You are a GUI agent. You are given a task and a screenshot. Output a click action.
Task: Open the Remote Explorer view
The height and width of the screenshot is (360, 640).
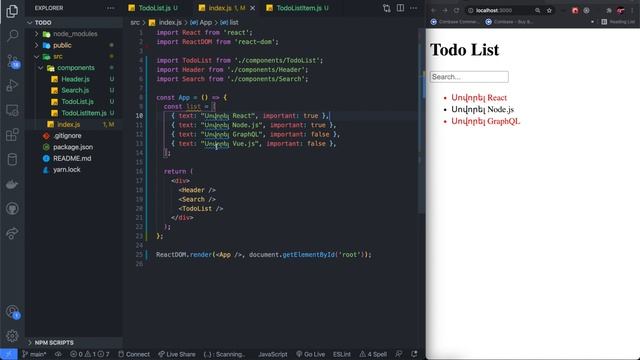[x=12, y=110]
